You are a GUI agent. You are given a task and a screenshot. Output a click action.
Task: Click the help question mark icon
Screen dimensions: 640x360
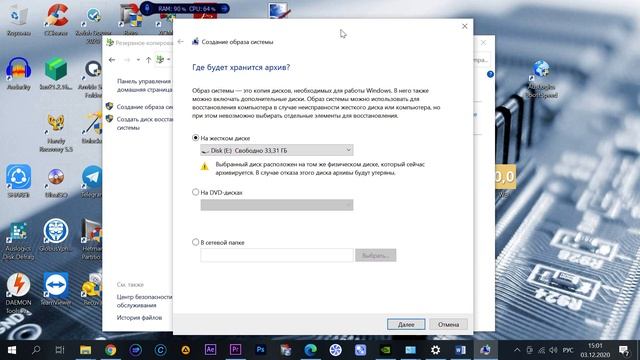(490, 74)
